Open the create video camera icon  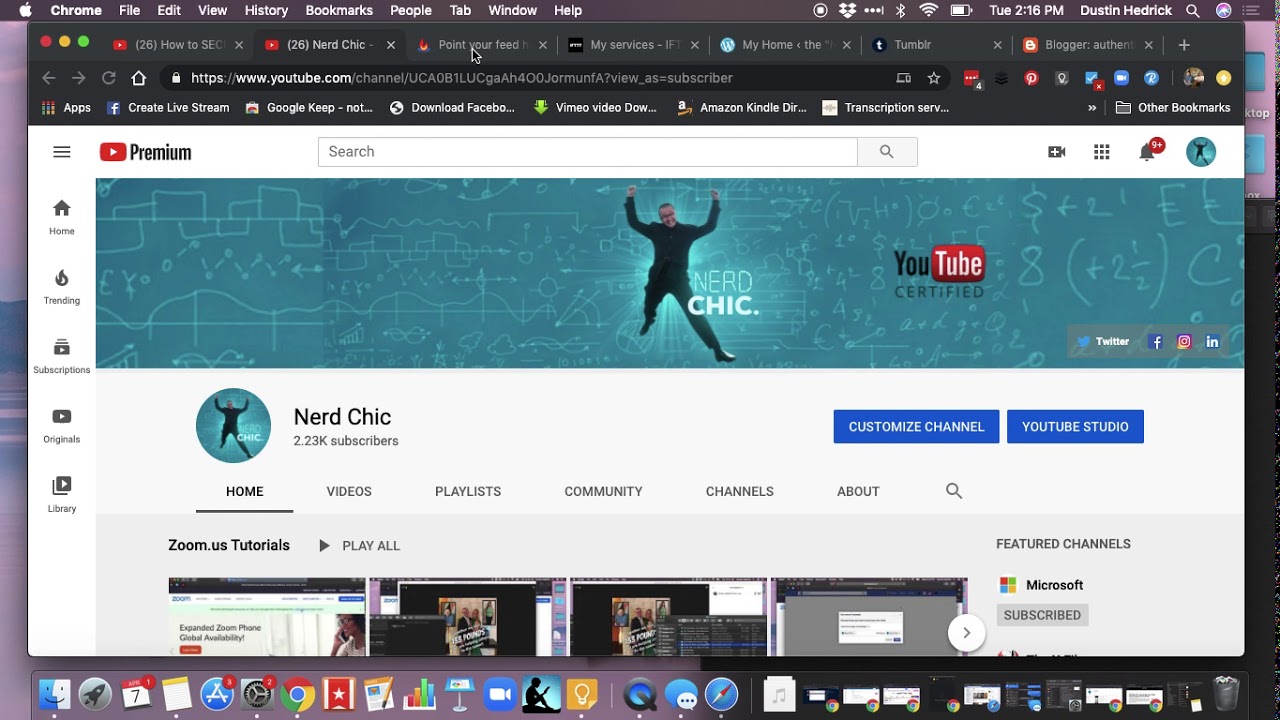1056,152
